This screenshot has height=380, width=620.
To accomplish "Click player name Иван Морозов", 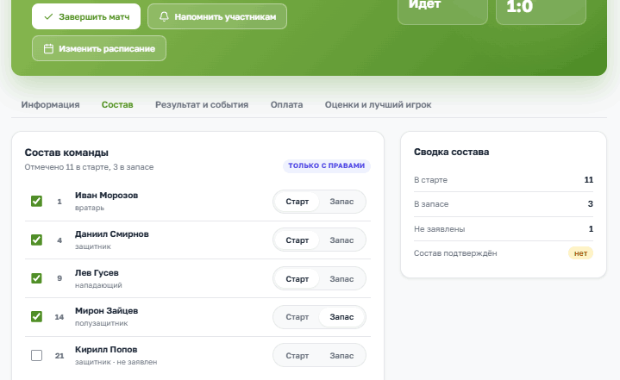I will tap(106, 195).
